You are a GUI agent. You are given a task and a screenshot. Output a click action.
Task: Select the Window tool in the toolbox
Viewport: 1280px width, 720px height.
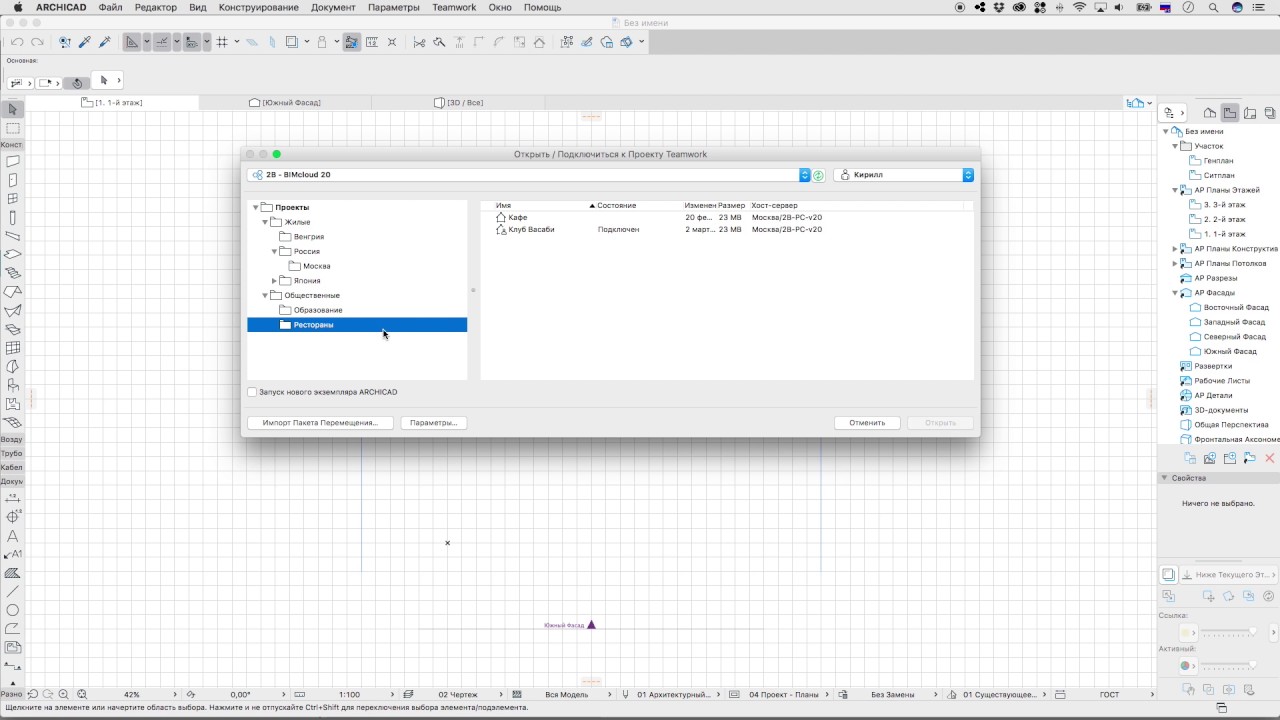coord(13,199)
